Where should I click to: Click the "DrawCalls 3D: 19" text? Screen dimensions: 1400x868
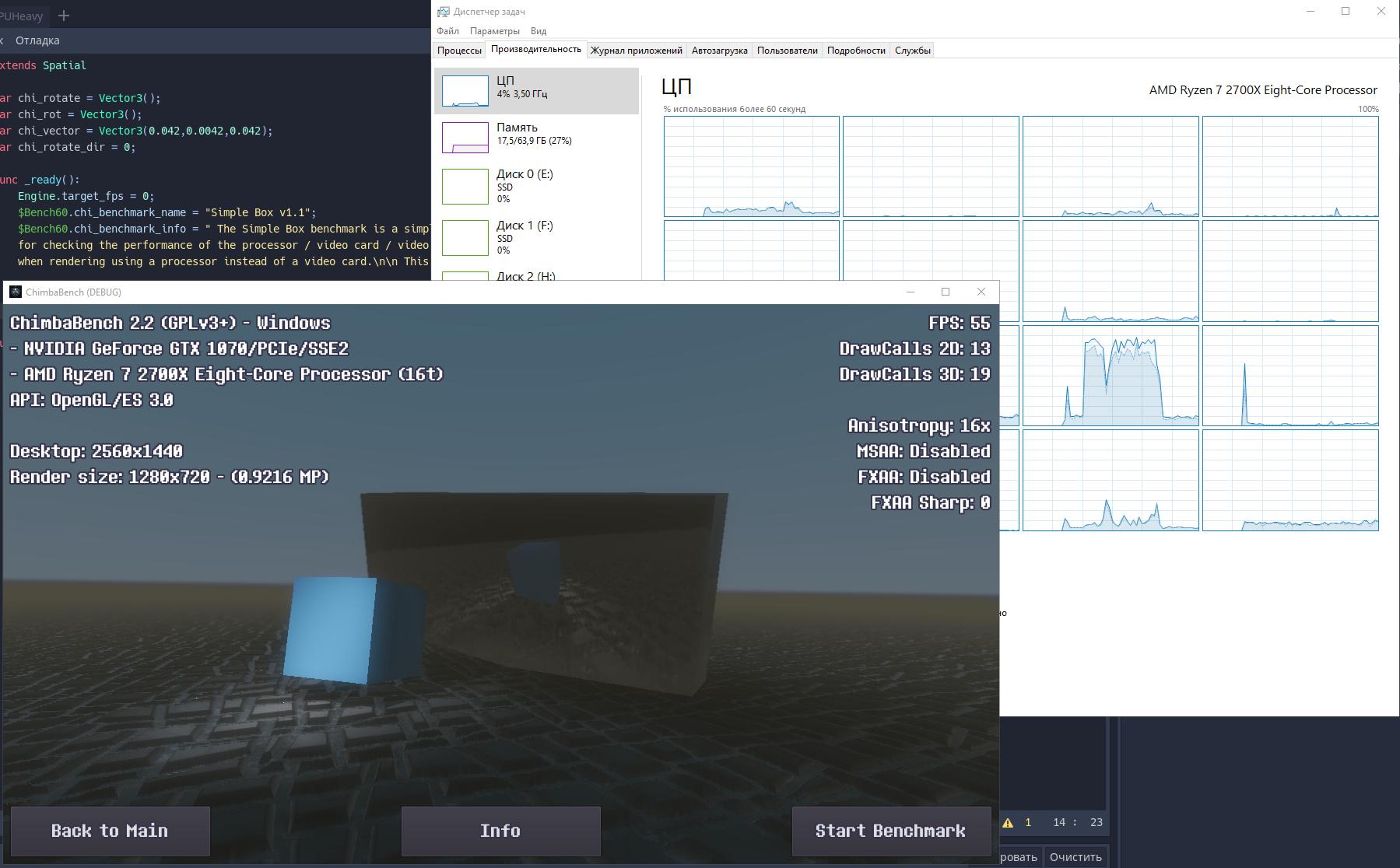pos(915,374)
